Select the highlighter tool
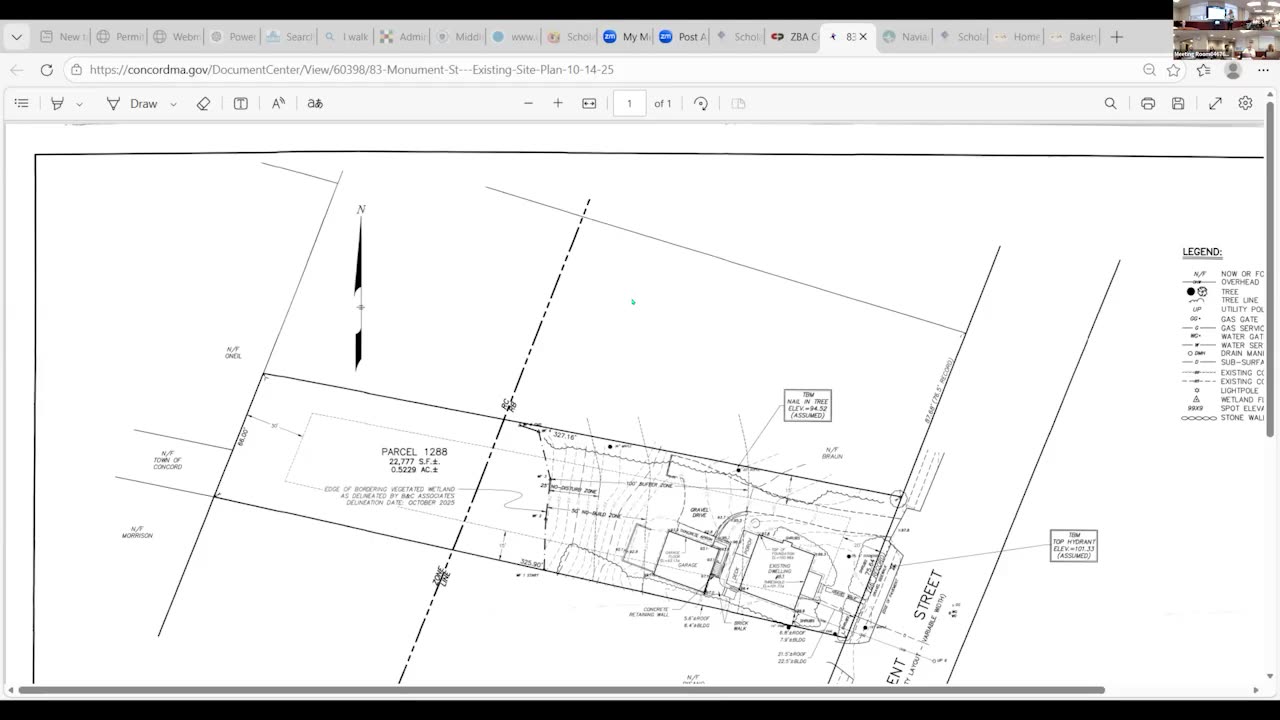The height and width of the screenshot is (720, 1280). [57, 103]
